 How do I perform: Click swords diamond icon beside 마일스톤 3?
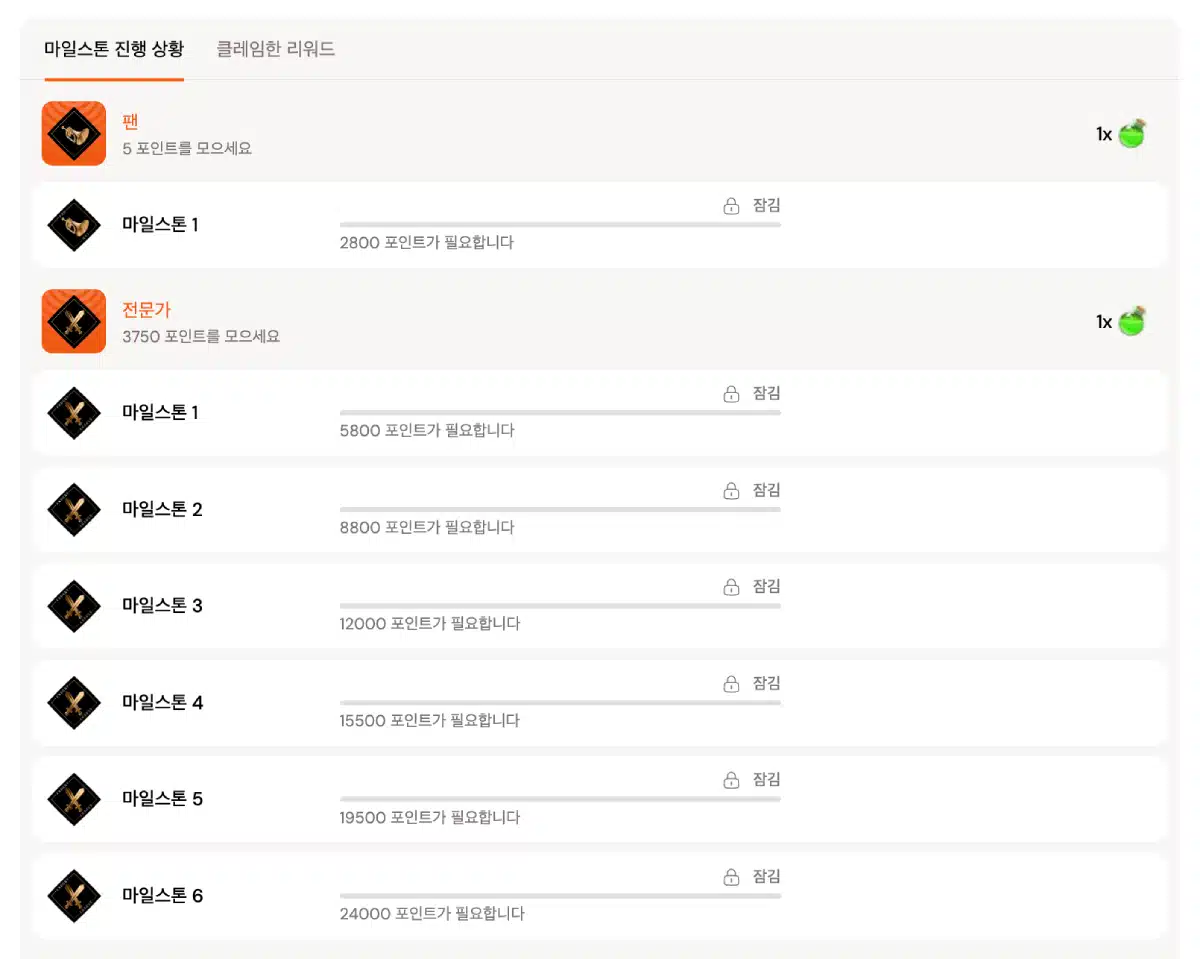74,606
